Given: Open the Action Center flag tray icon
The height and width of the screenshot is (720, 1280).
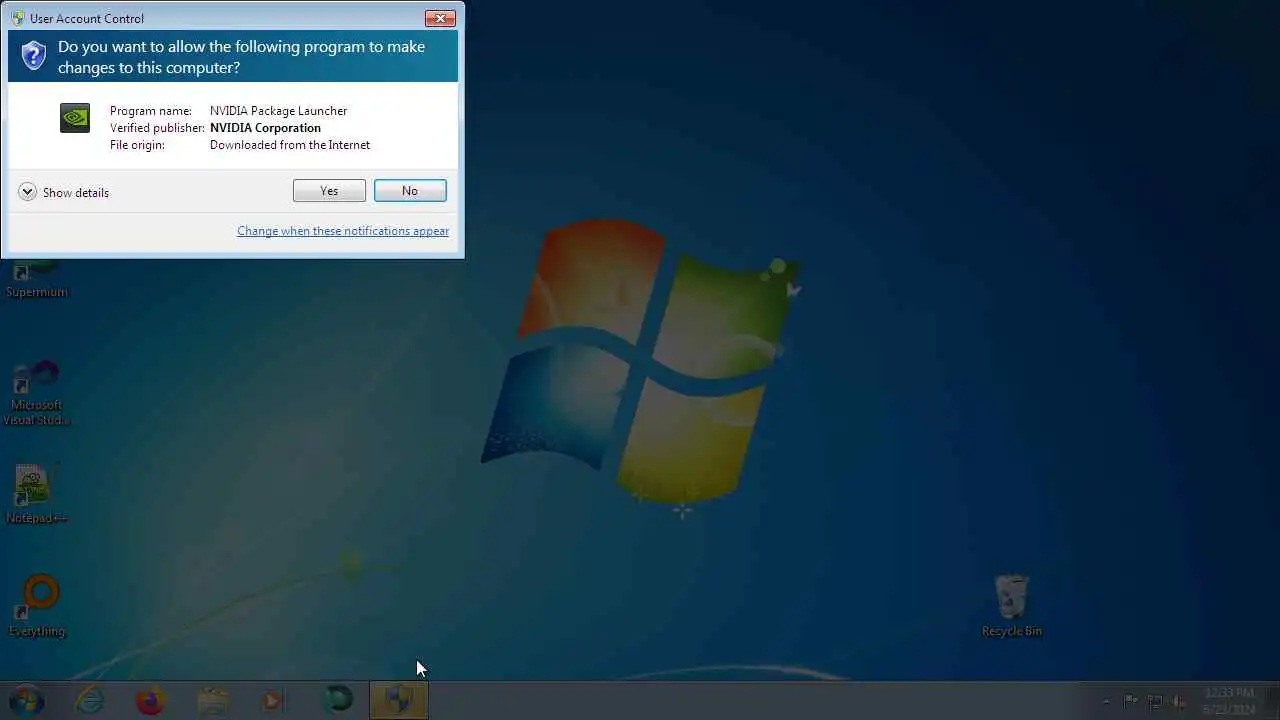Looking at the screenshot, I should click(1131, 701).
